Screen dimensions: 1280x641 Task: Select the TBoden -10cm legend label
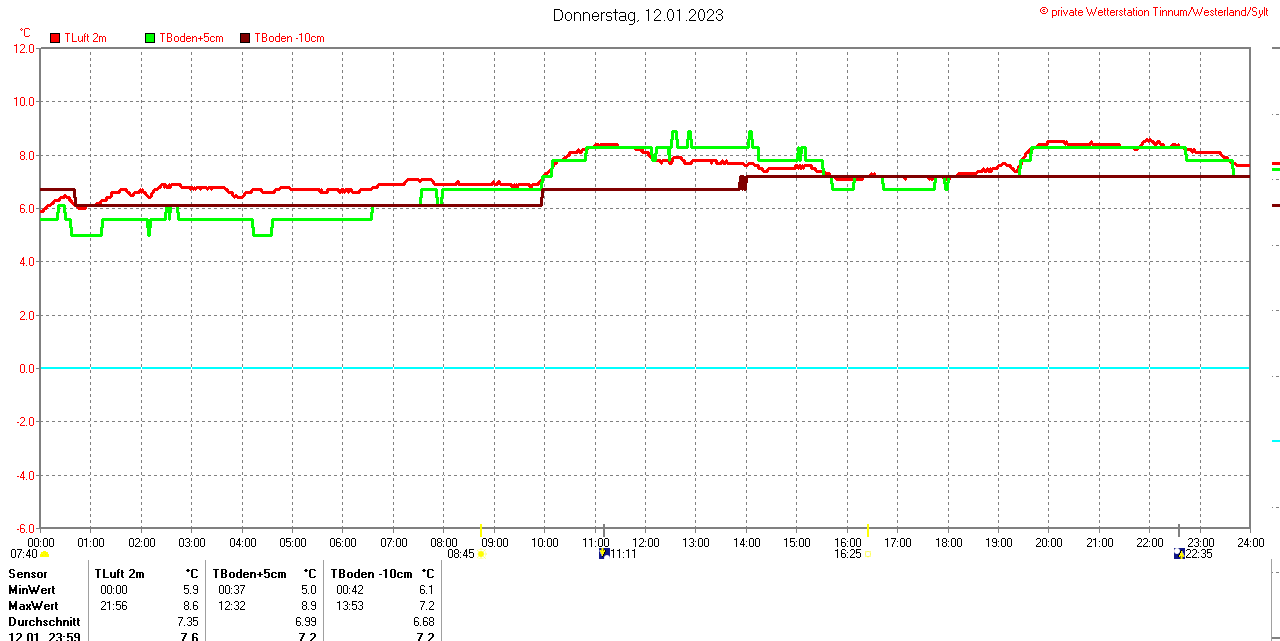(289, 38)
